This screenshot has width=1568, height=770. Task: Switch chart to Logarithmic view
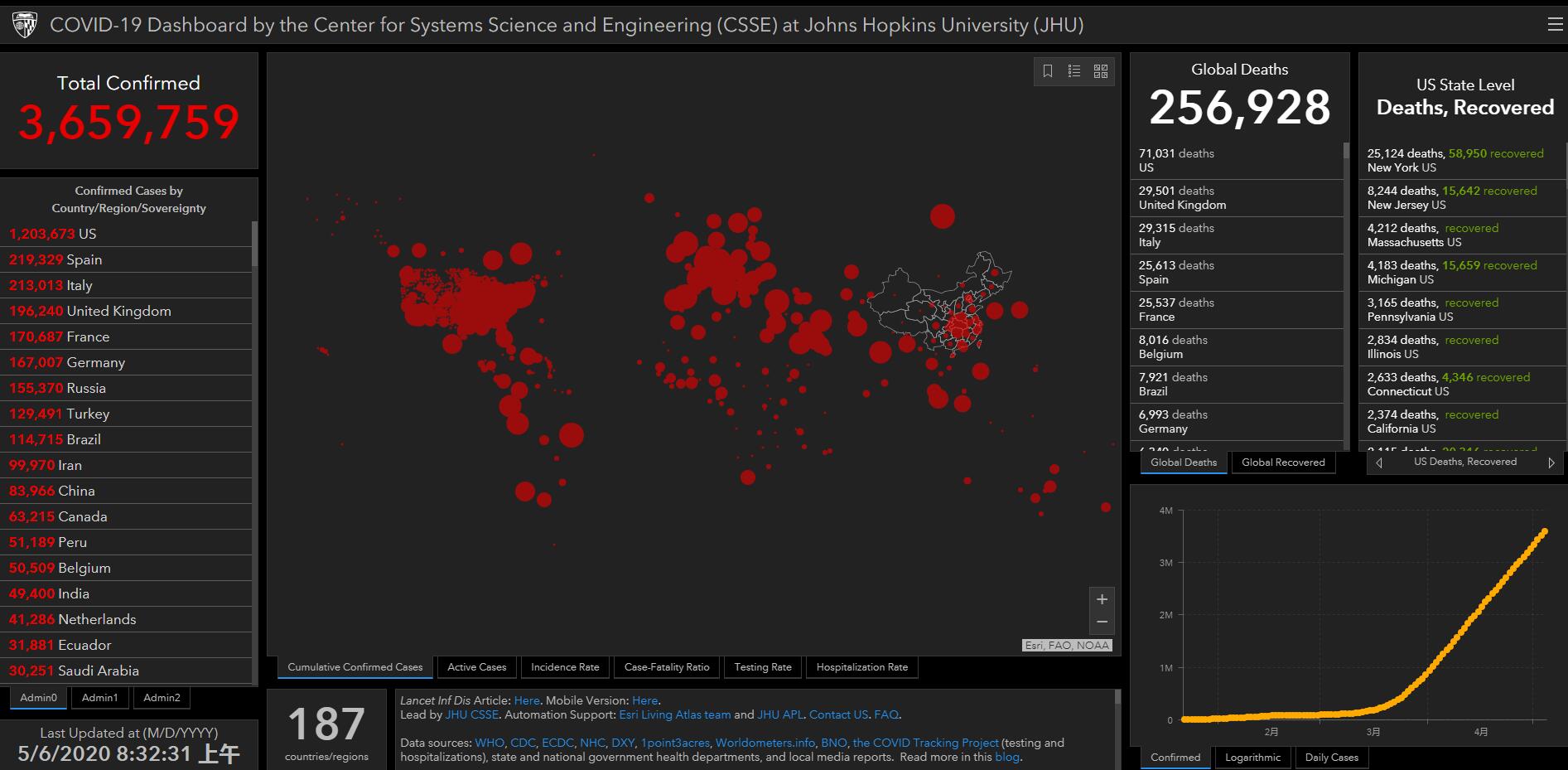point(1252,758)
